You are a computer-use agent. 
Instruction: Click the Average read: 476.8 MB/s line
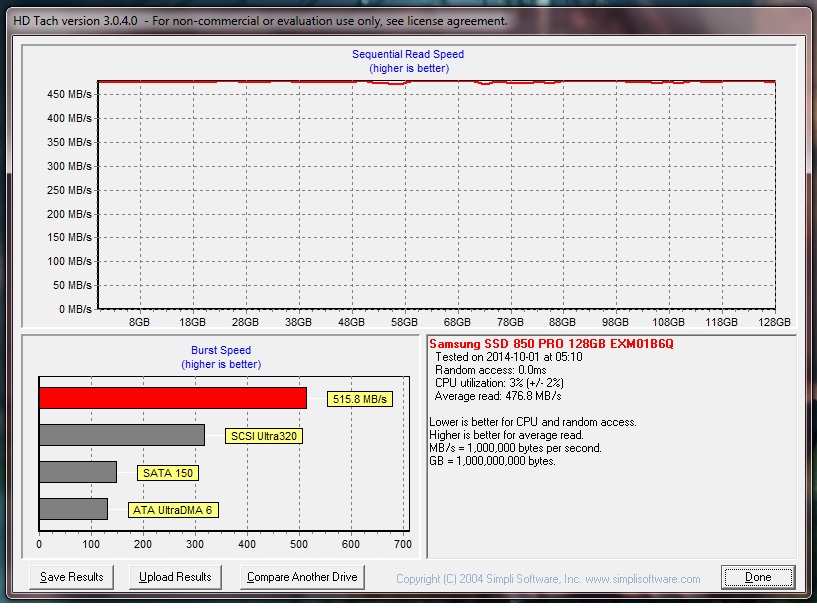click(x=498, y=396)
